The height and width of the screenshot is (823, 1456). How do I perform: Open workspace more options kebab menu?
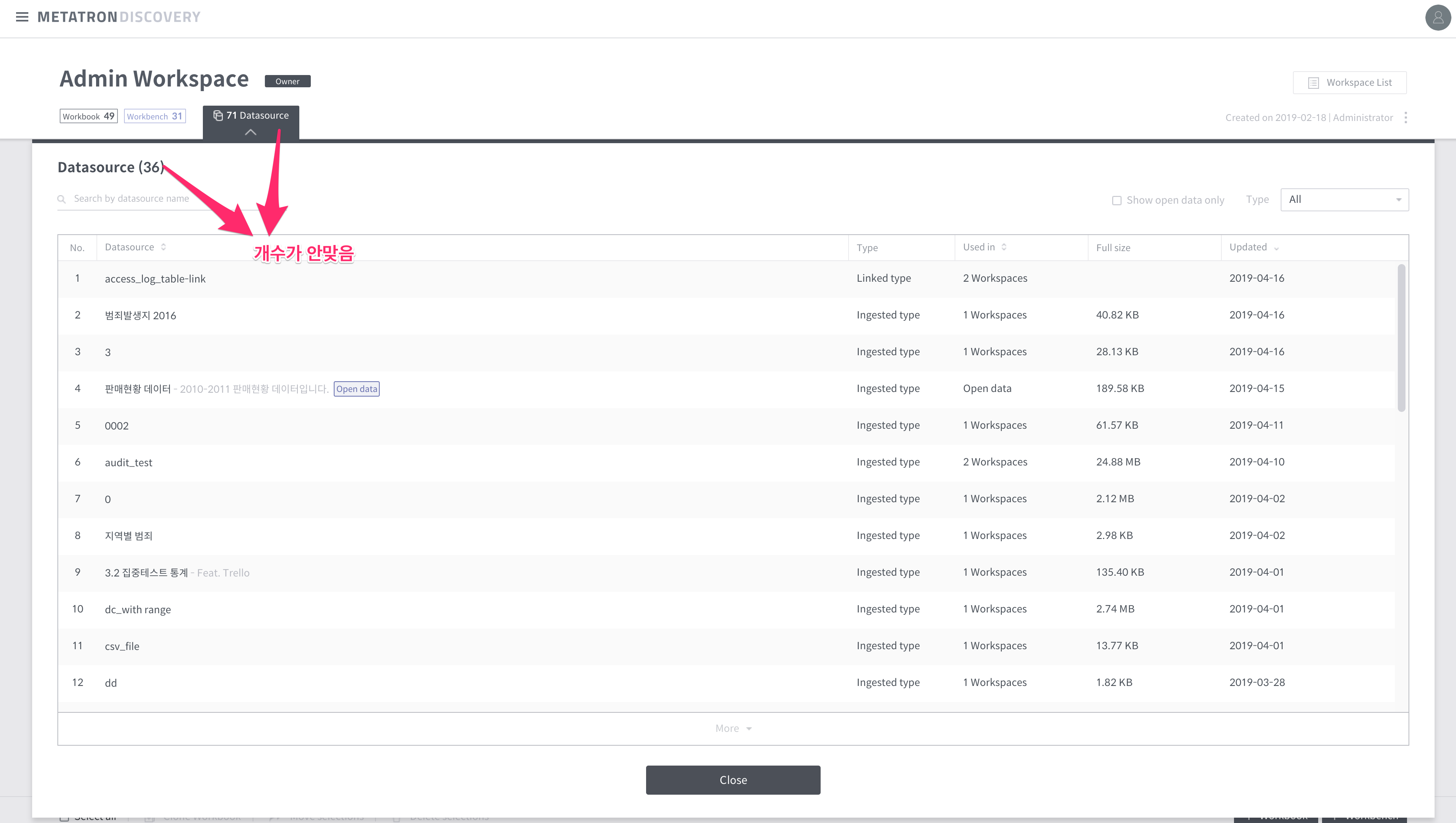tap(1406, 118)
